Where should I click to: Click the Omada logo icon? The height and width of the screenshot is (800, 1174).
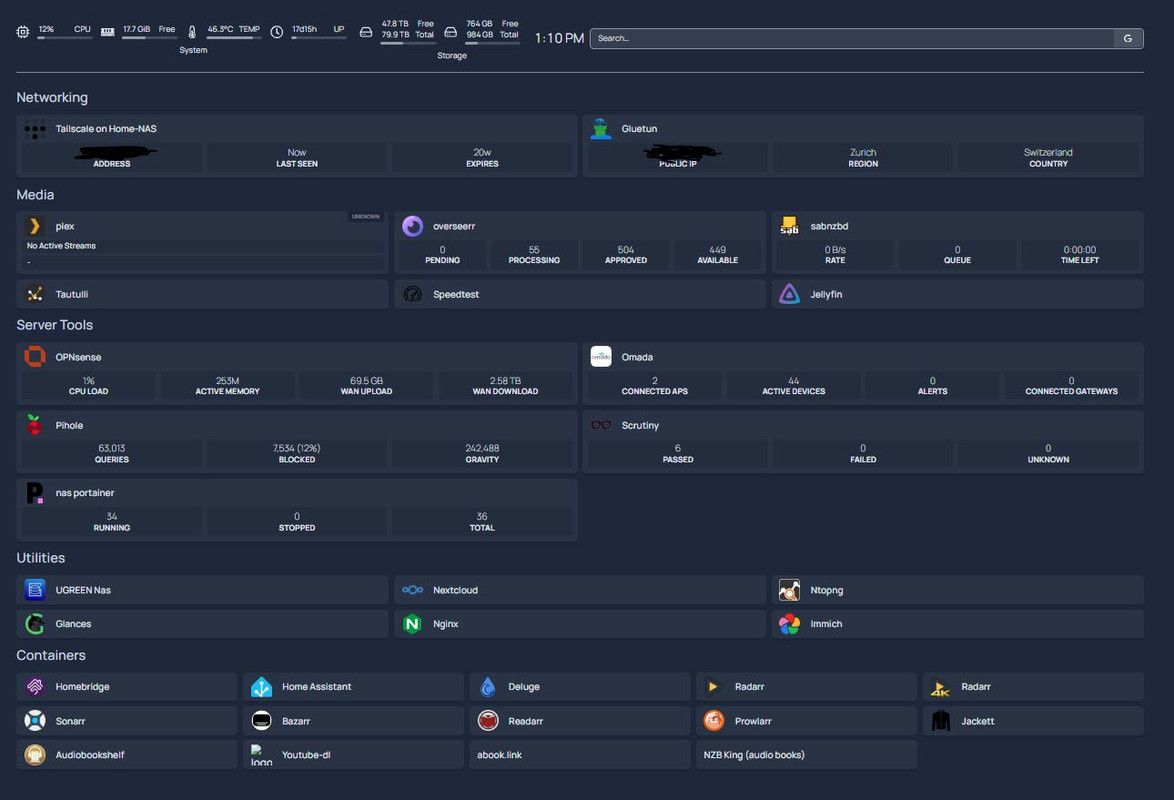point(600,357)
